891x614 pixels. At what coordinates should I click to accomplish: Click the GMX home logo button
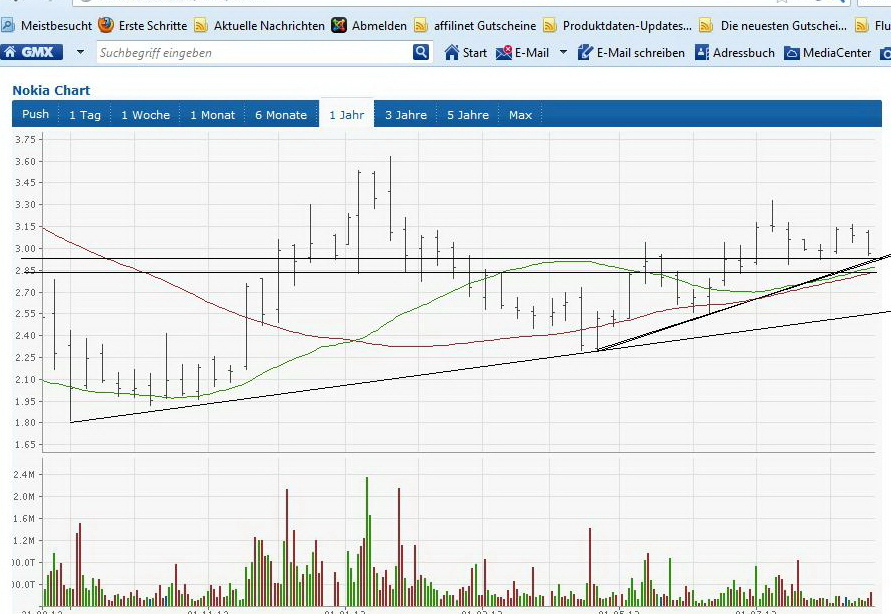[31, 52]
